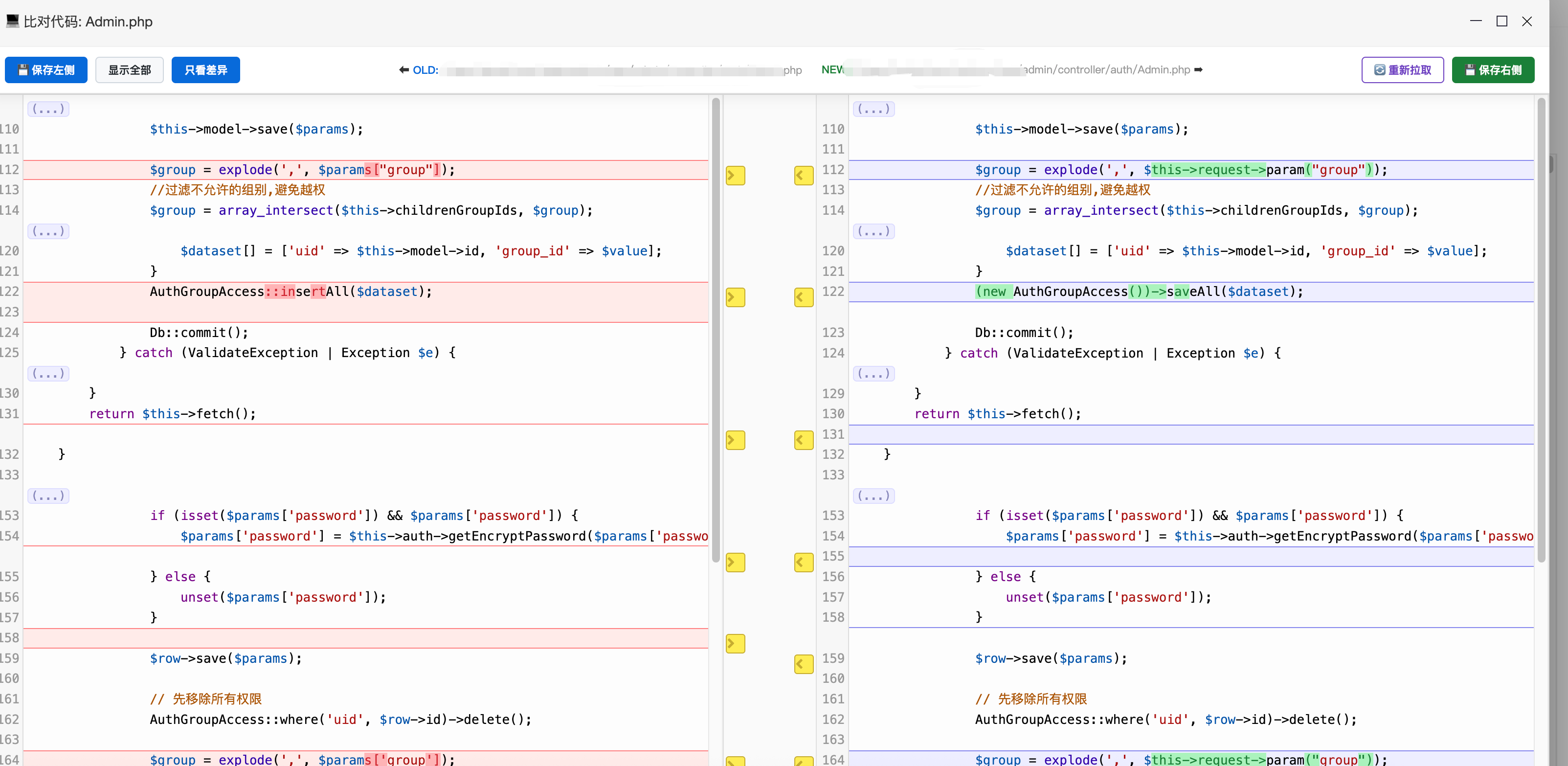Expand collapsed lines above left line 110
Viewport: 1568px width, 766px height.
(48, 109)
